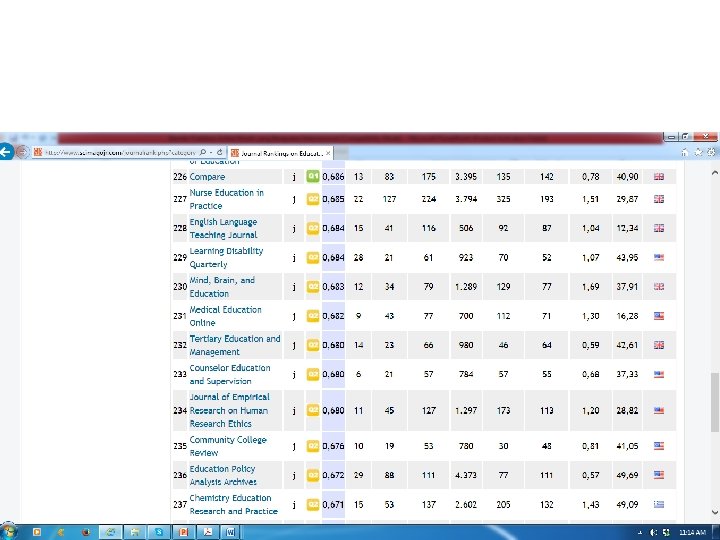This screenshot has height=540, width=720.
Task: Open Community College Review link
Action: click(x=228, y=446)
